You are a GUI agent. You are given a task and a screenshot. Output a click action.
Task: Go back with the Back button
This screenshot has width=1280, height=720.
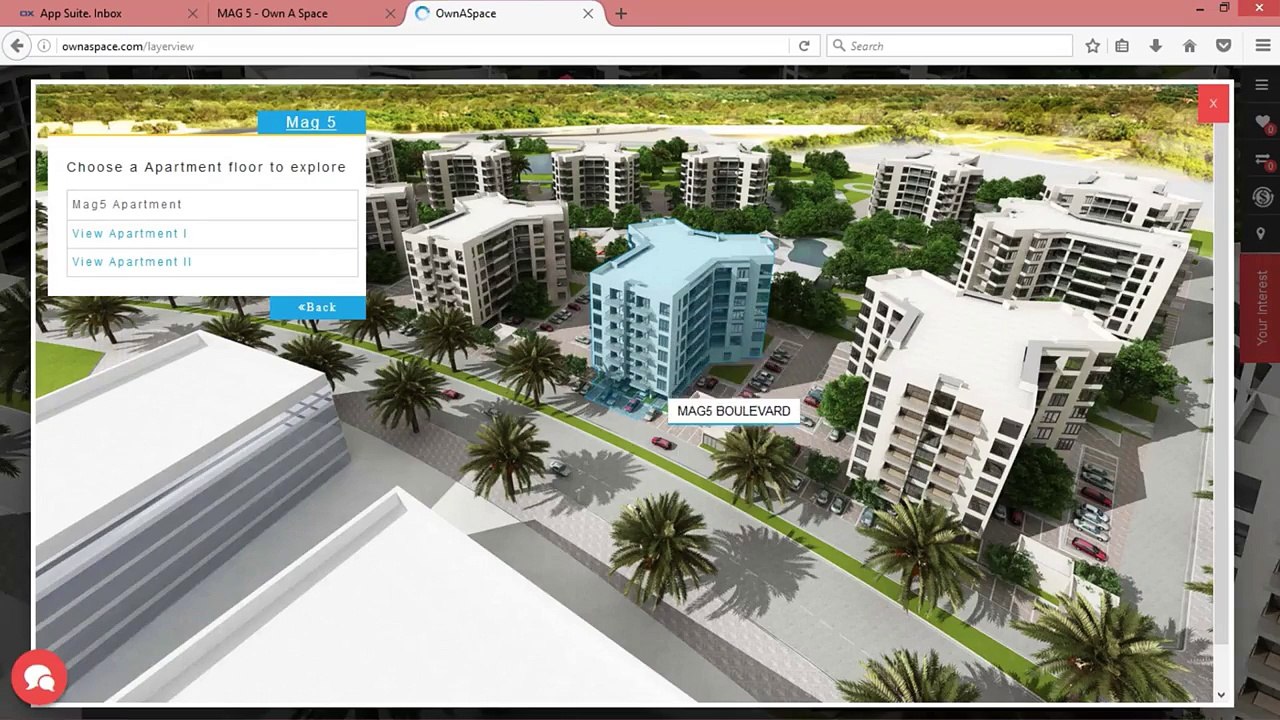click(x=317, y=307)
